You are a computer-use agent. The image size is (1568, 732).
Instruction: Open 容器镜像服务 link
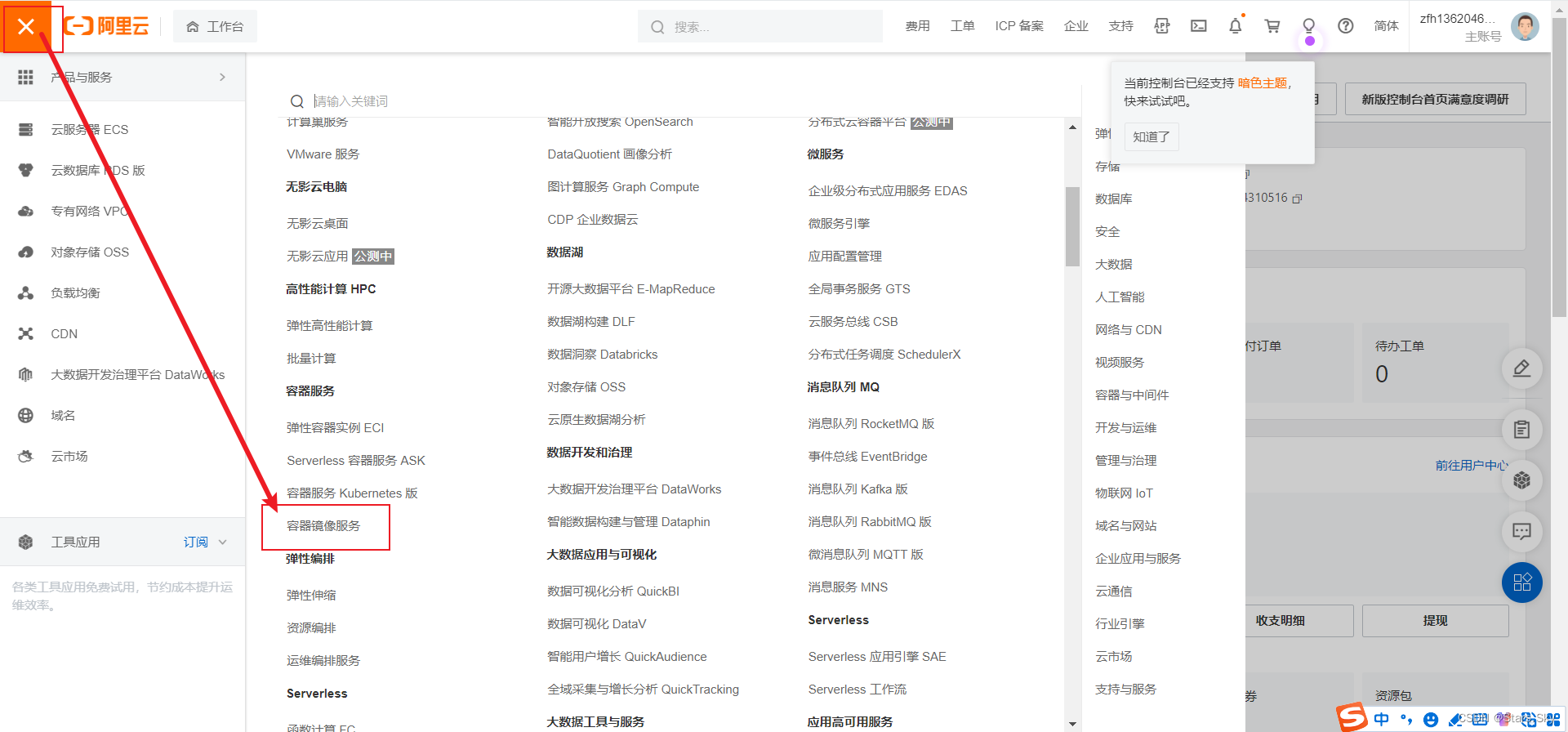[x=323, y=526]
